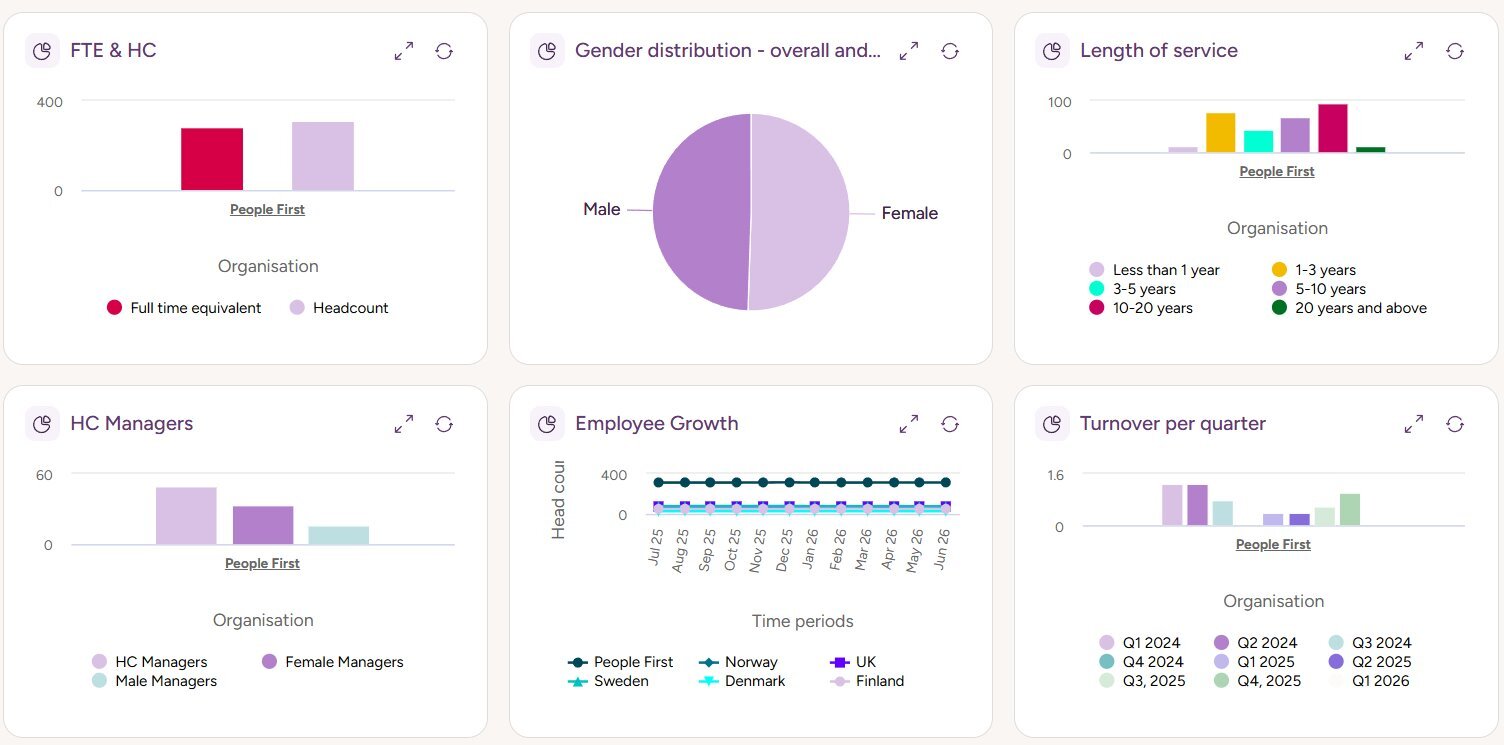
Task: Click the 'Turnover per quarter' card title
Action: point(1173,424)
